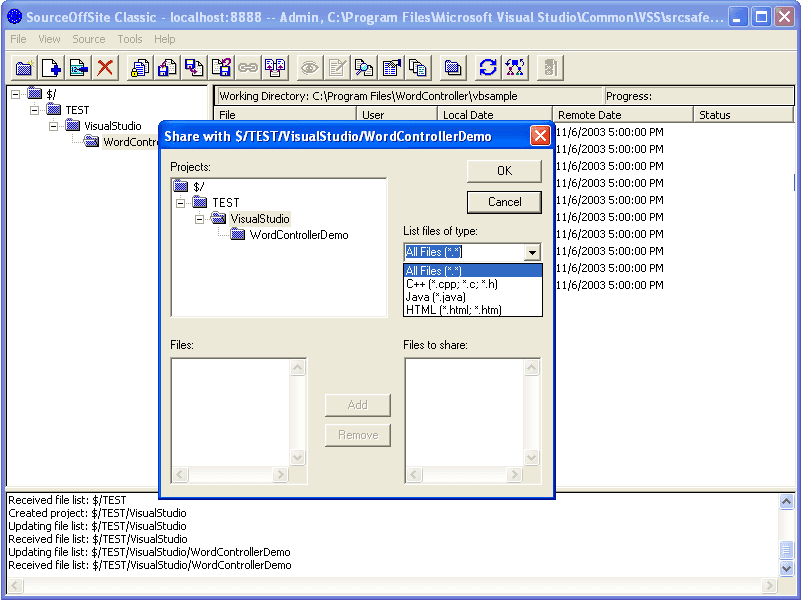Click the Set Working Folder toolbar icon
The height and width of the screenshot is (600, 805).
(x=453, y=68)
